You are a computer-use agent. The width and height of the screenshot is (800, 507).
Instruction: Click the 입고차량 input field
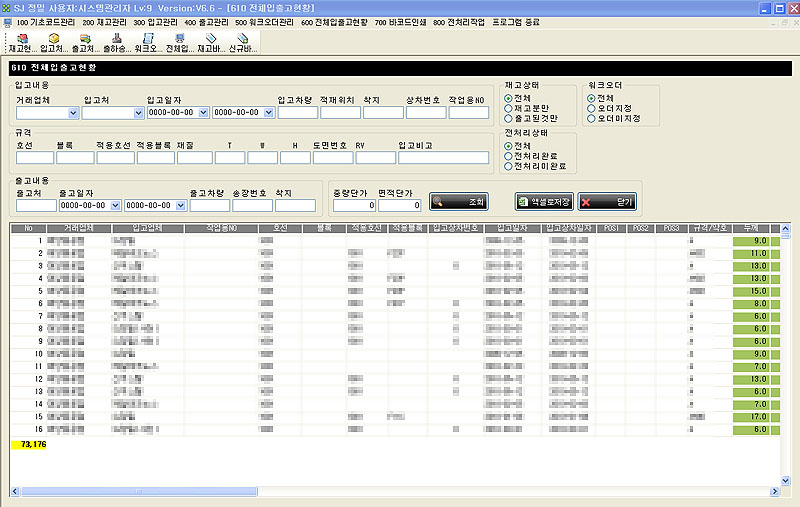(x=297, y=113)
